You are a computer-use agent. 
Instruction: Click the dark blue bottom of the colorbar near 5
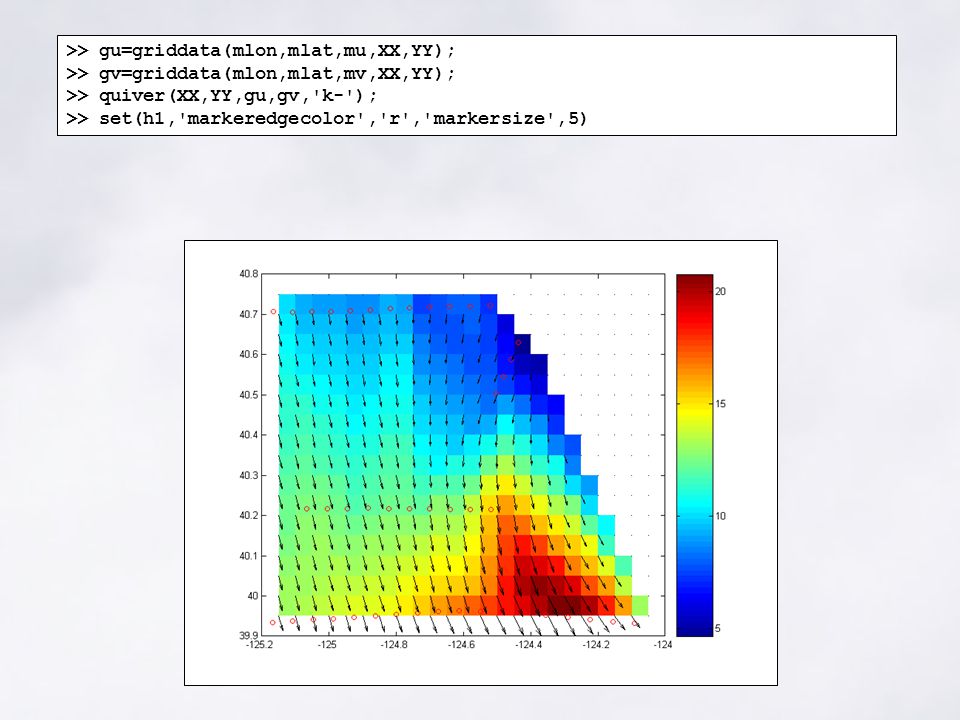pos(695,624)
